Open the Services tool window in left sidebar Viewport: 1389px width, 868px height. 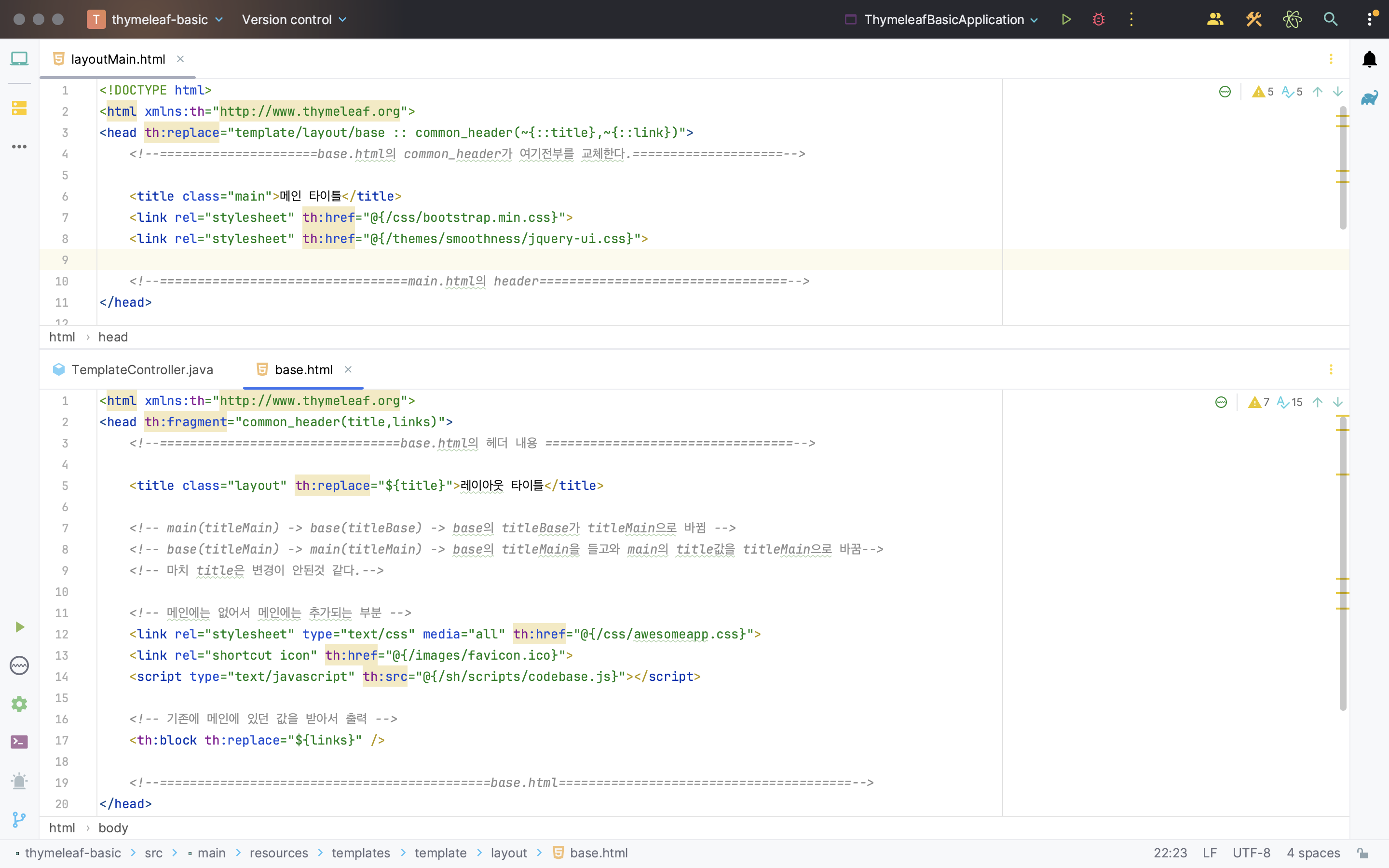coord(19,665)
